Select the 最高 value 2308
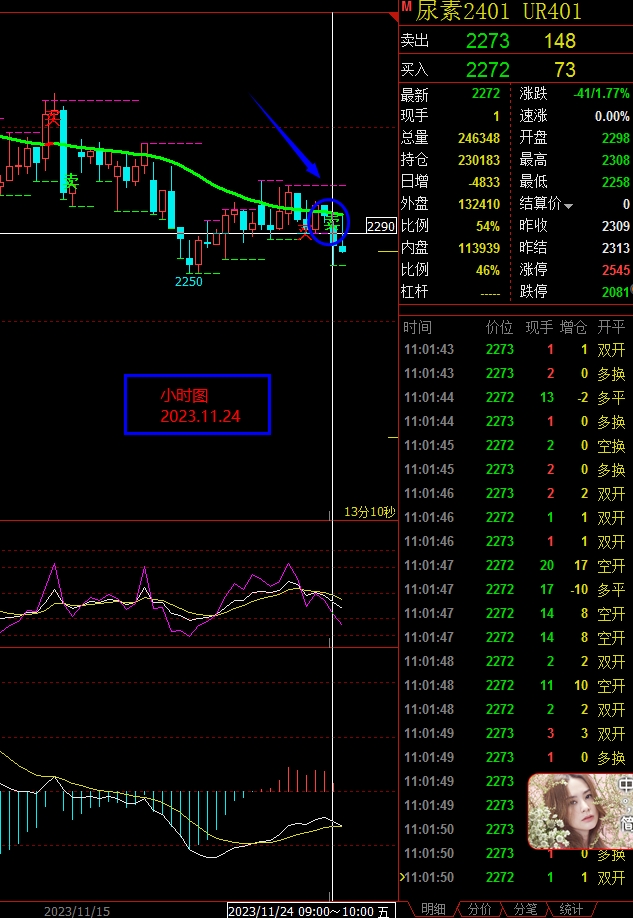 616,160
